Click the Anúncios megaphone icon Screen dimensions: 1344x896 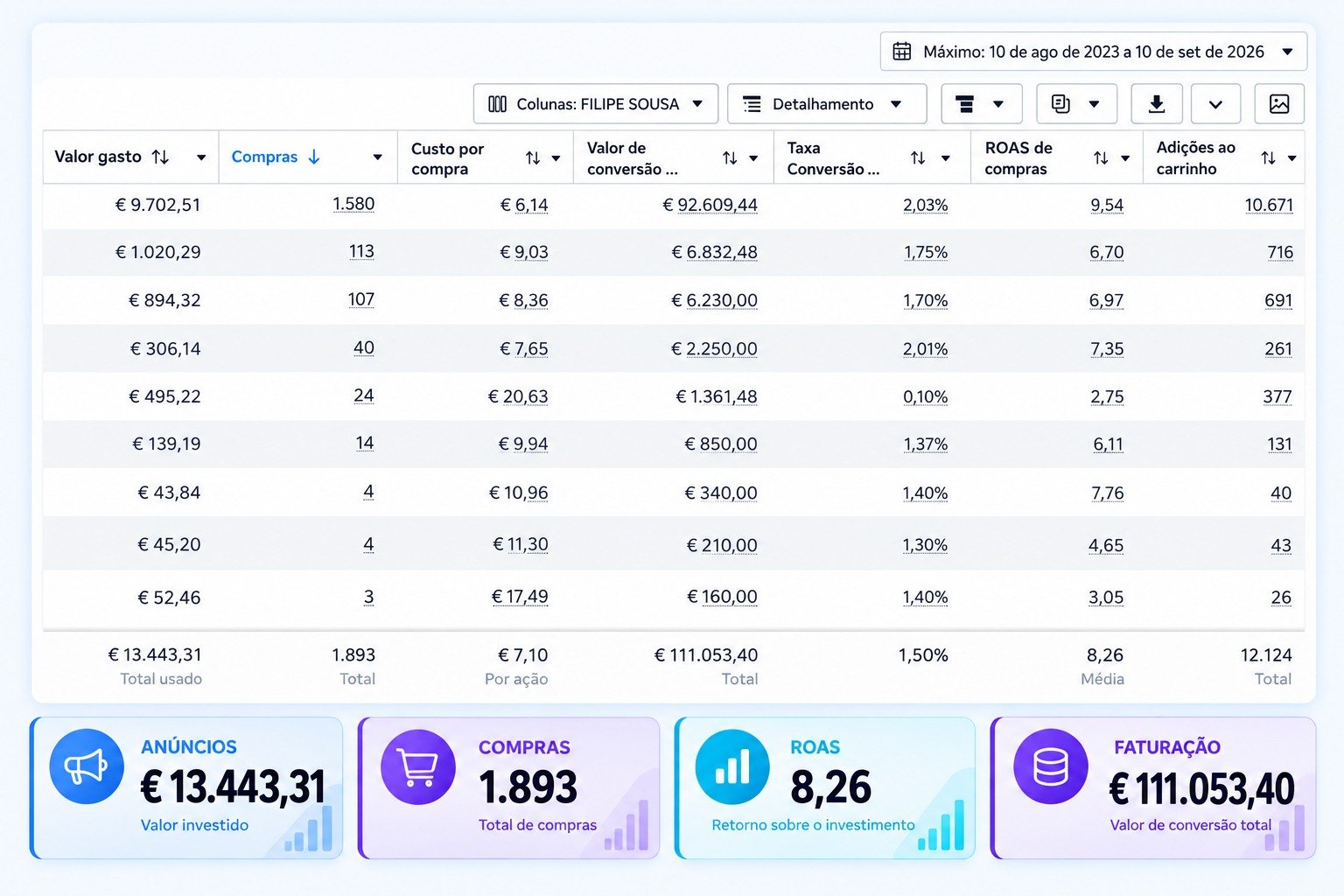86,766
